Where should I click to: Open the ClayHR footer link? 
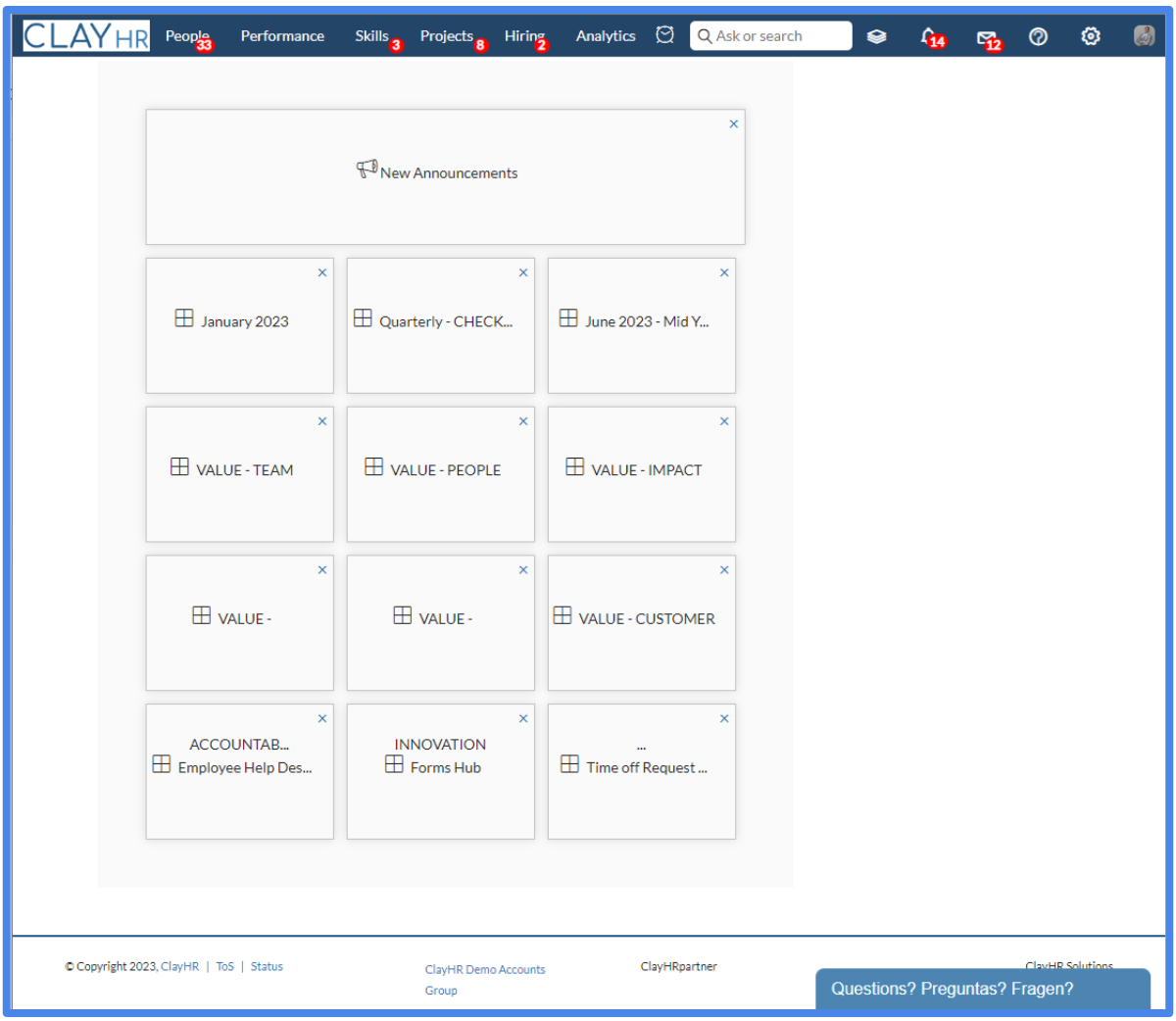[x=179, y=967]
